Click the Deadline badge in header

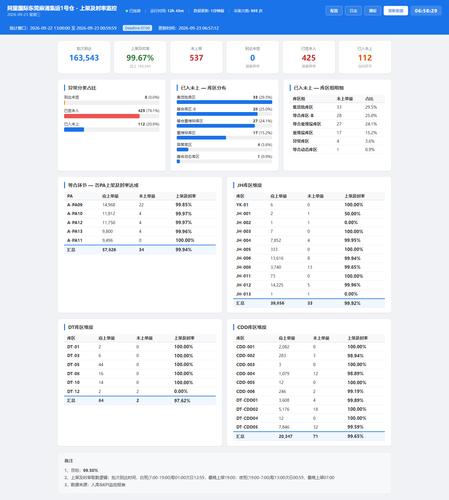(137, 28)
